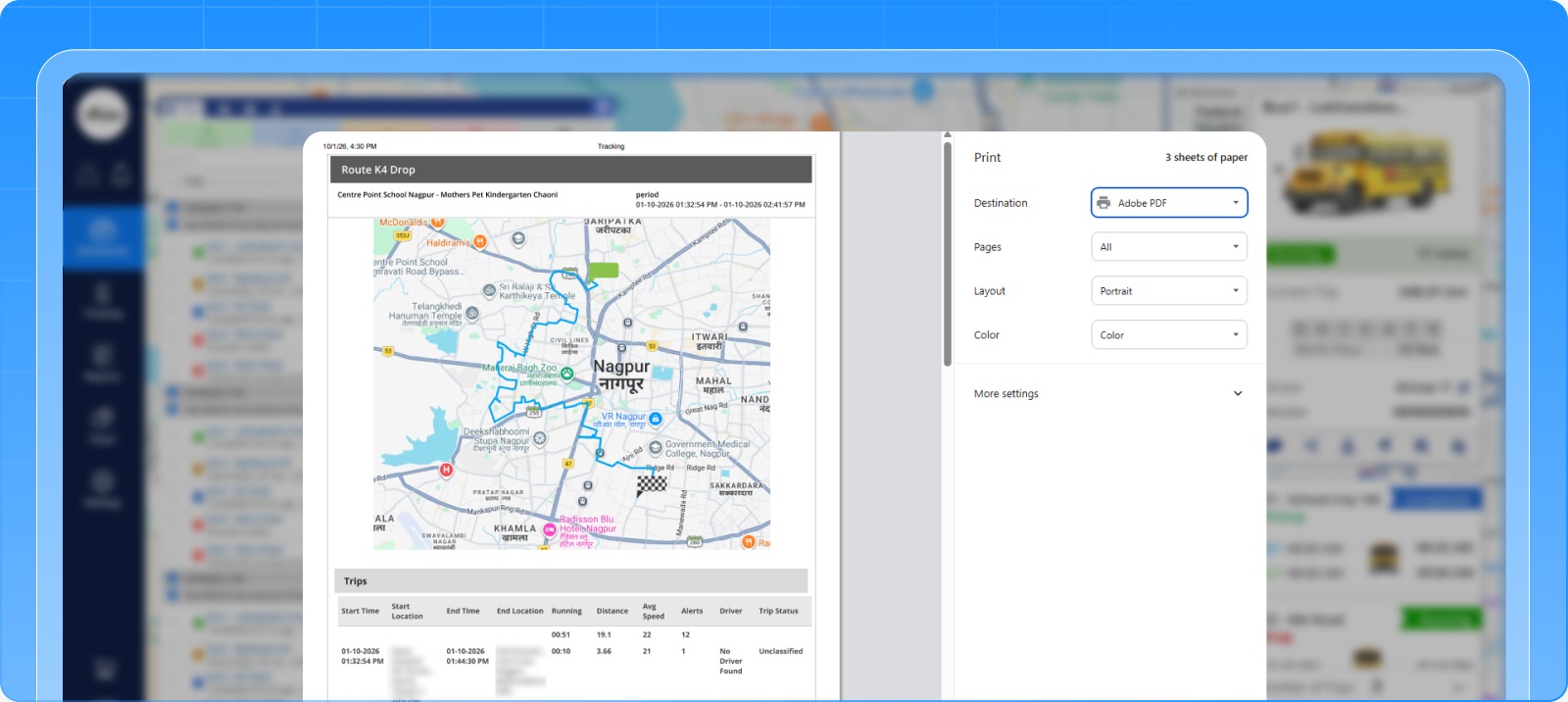Open the Color mode dropdown
Viewport: 1568px width, 702px height.
coord(1168,335)
